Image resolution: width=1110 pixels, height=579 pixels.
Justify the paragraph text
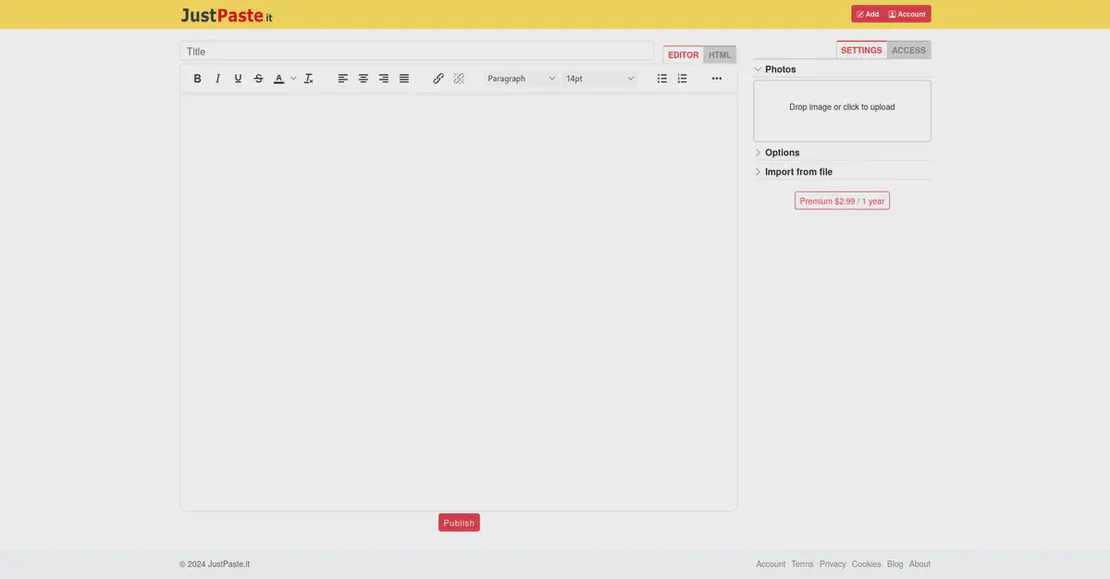tap(404, 78)
